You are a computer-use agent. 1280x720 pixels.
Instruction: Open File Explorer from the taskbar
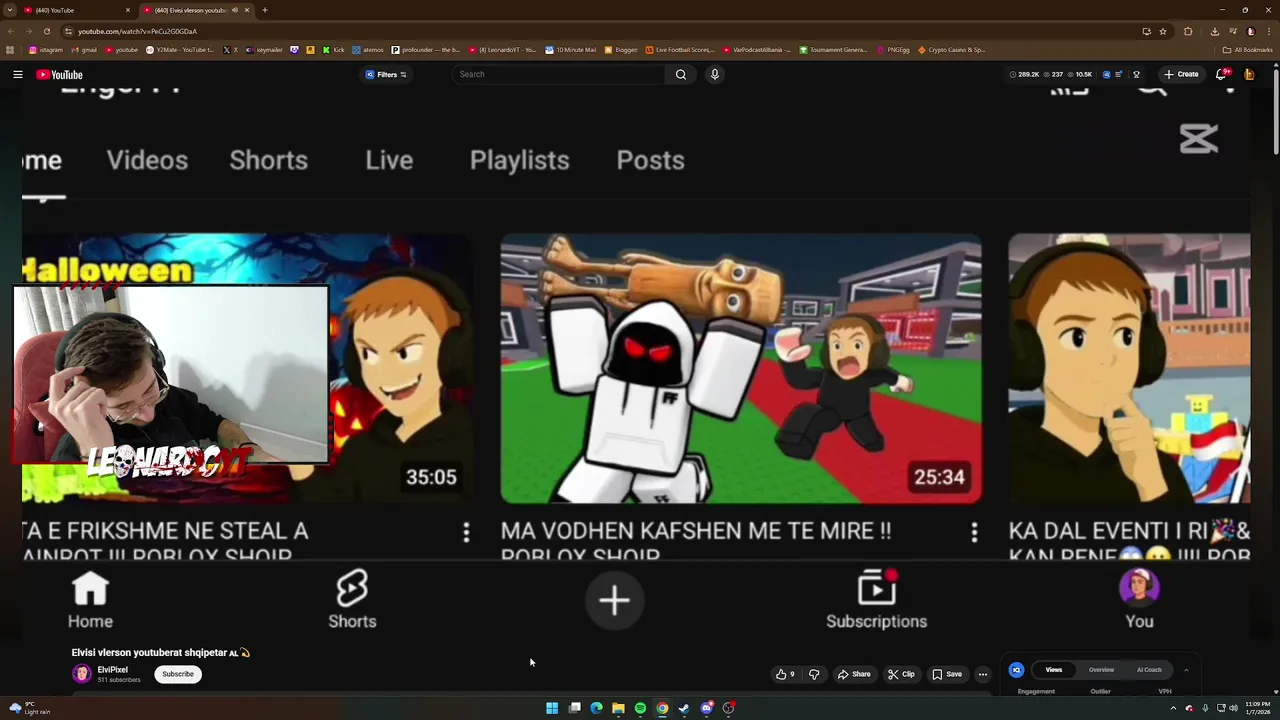click(x=618, y=708)
